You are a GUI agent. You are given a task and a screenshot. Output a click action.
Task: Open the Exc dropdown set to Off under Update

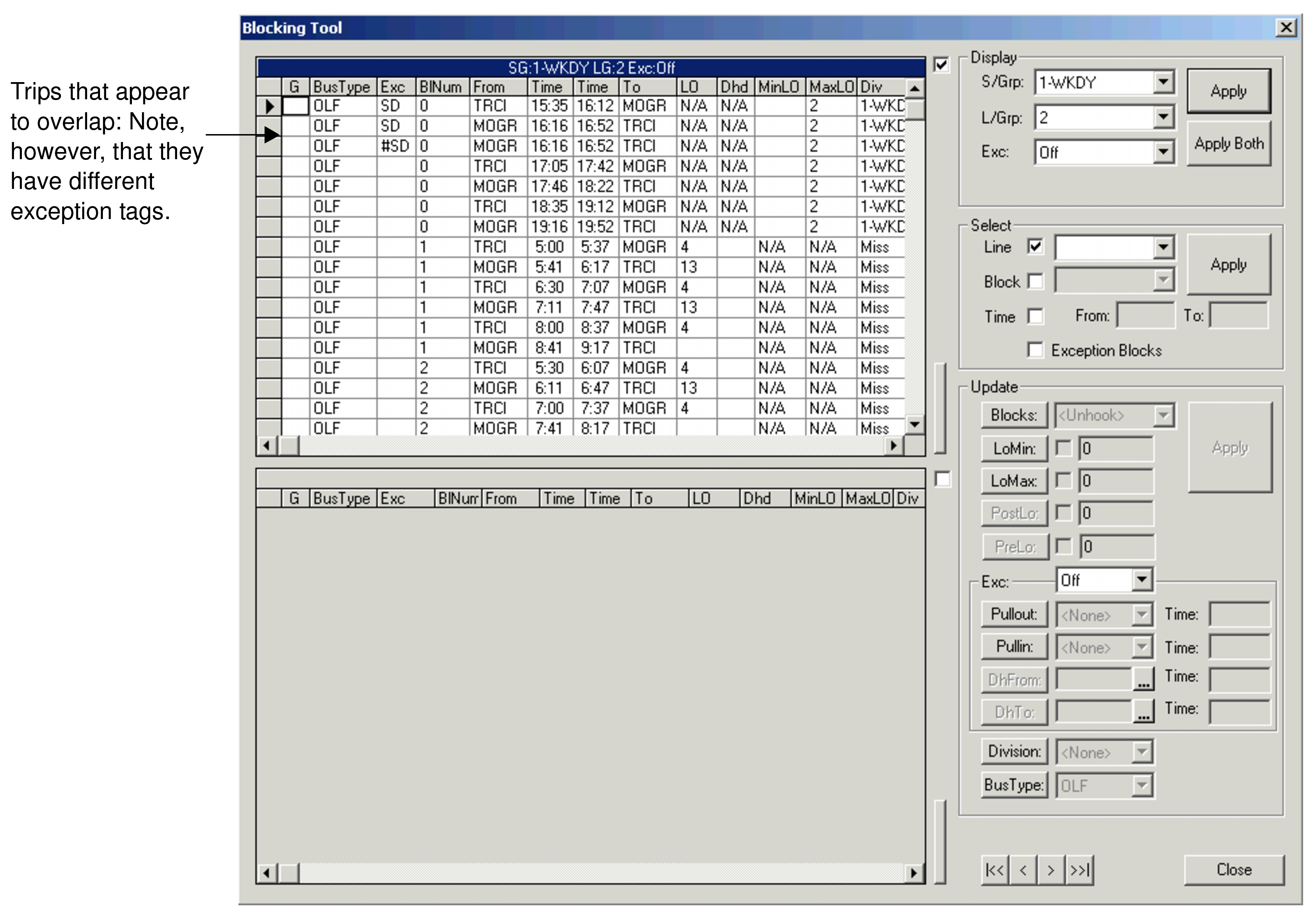click(x=1142, y=579)
